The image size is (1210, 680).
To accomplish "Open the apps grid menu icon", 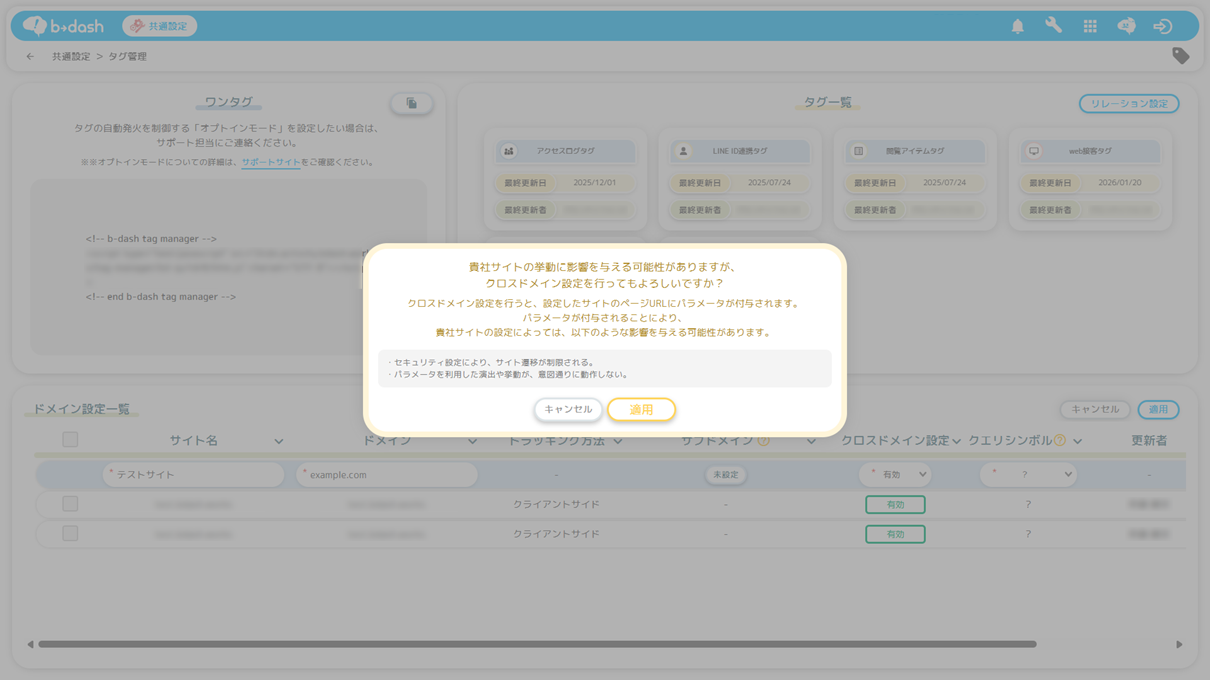I will point(1090,27).
